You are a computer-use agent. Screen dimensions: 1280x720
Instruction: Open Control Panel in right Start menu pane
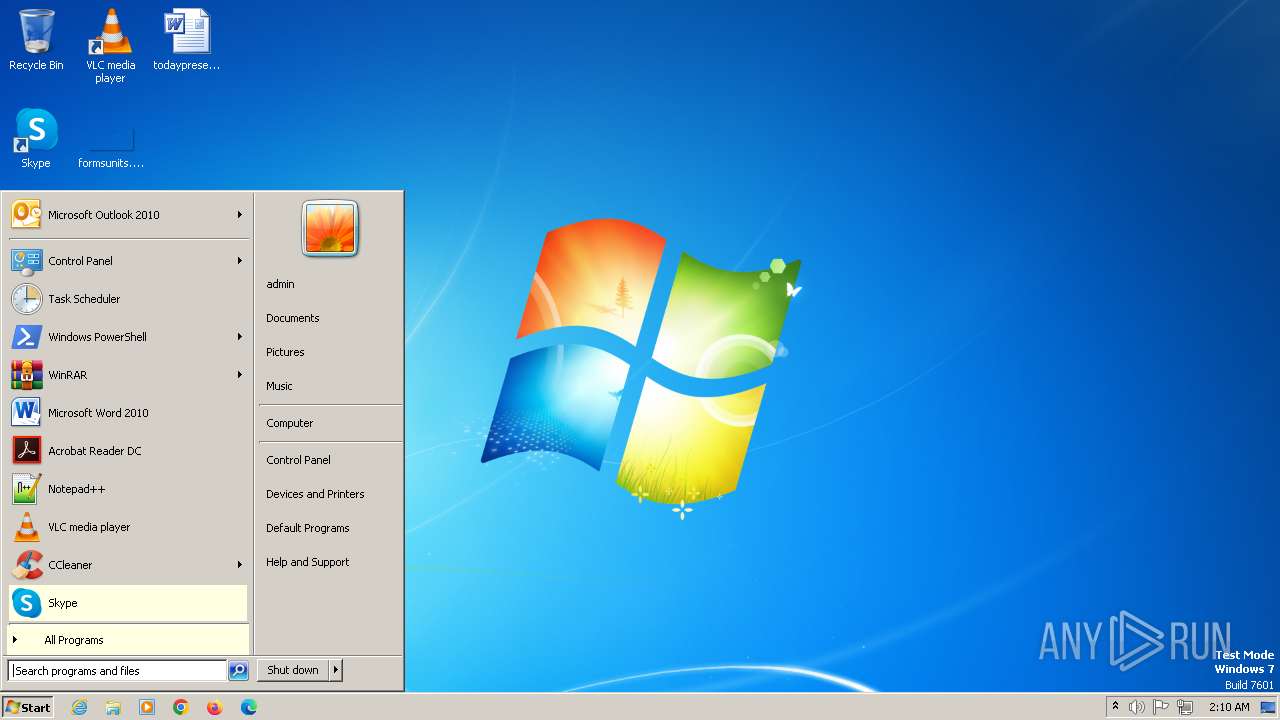point(298,460)
